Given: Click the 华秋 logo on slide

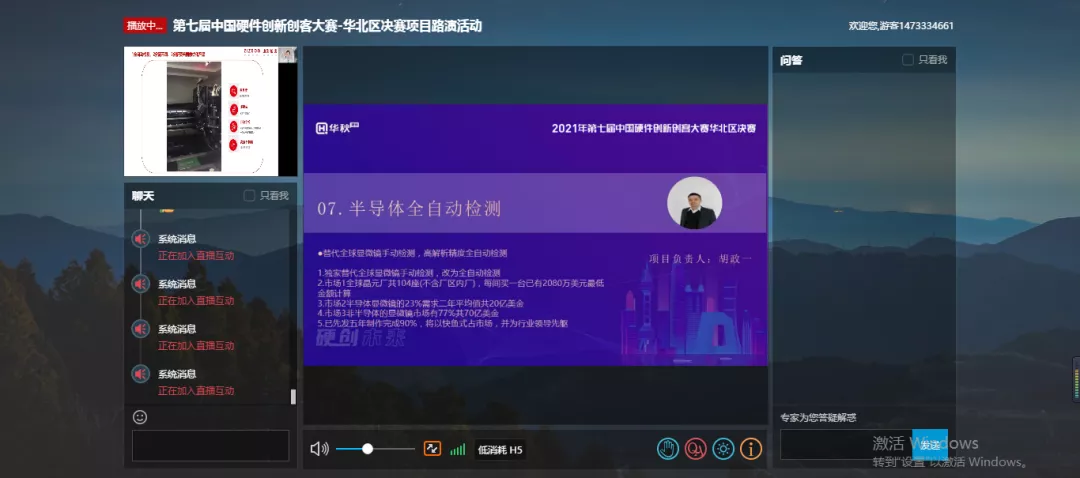Looking at the screenshot, I should pyautogui.click(x=338, y=128).
